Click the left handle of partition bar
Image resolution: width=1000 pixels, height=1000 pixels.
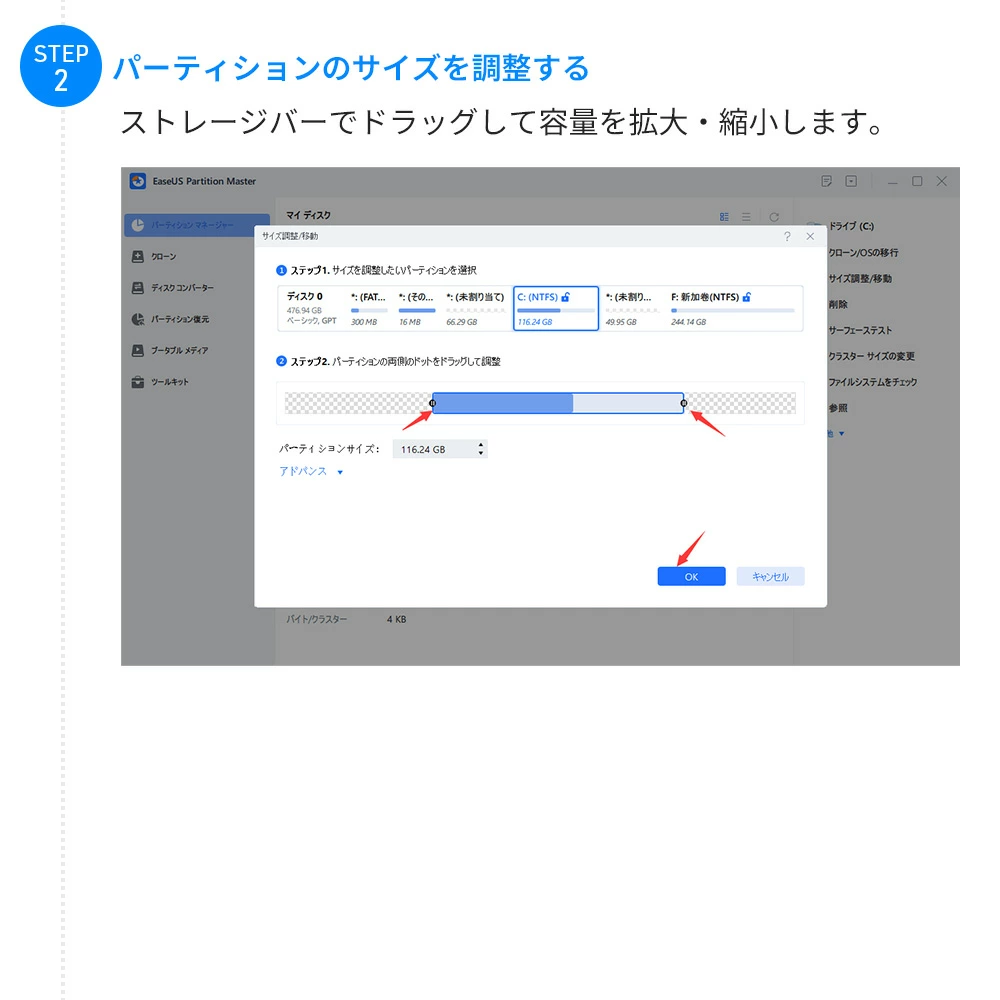point(432,403)
